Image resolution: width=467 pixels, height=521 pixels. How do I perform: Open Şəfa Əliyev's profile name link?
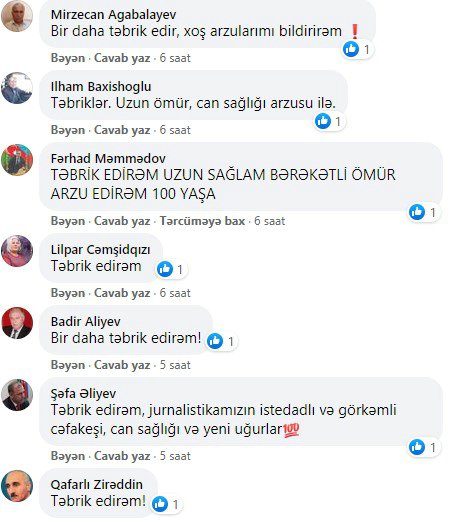coord(83,394)
